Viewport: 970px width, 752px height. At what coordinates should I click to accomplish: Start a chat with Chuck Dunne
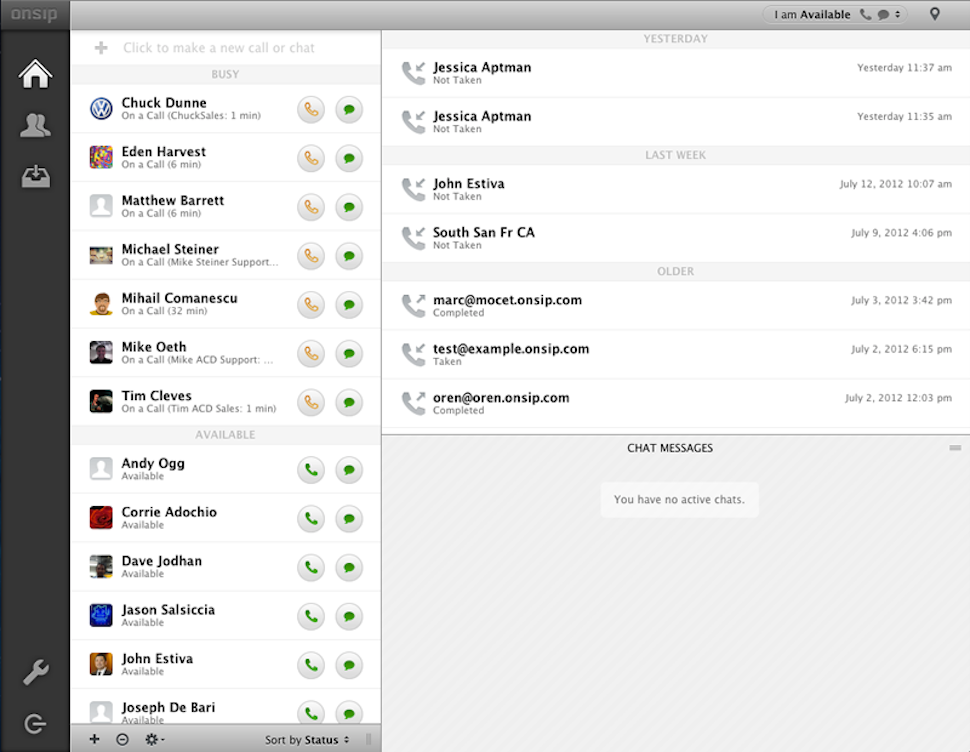349,109
